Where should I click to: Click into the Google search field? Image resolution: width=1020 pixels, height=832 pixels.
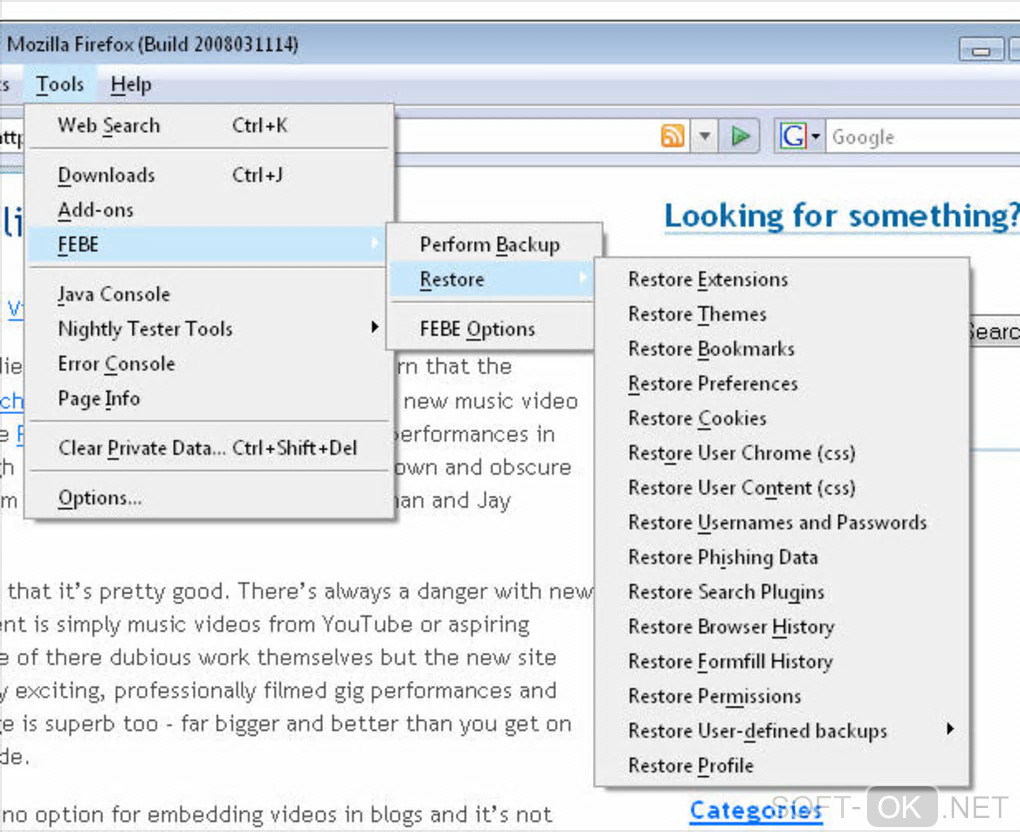(x=922, y=137)
